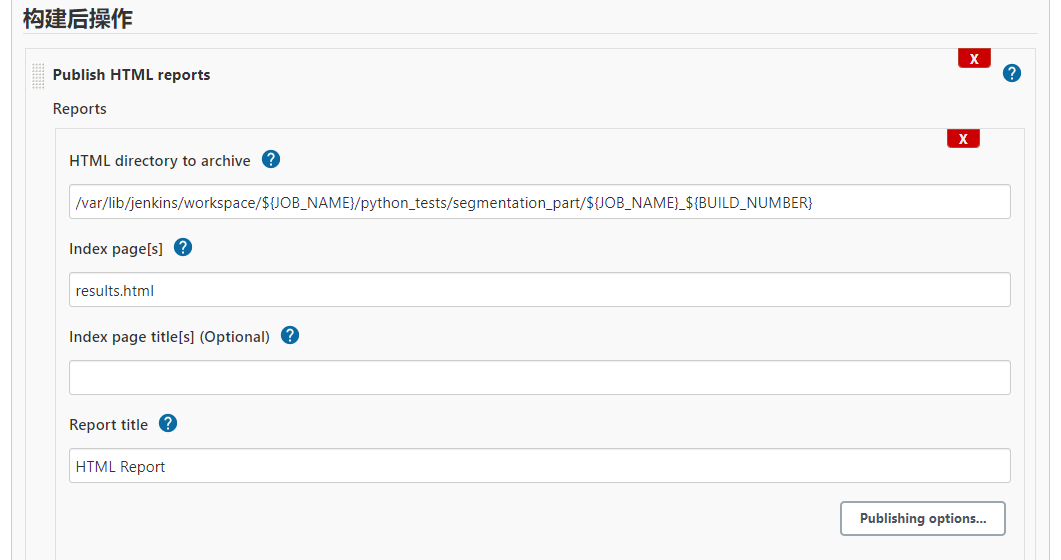Viewport: 1061px width, 560px height.
Task: Click the Index page title[s] (Optional) label
Action: (169, 337)
